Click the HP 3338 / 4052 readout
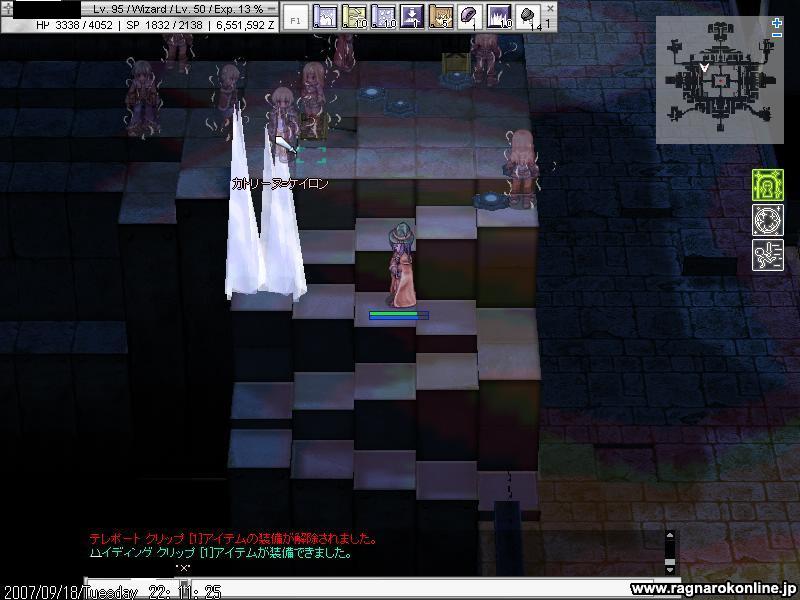The height and width of the screenshot is (600, 800). (74, 24)
